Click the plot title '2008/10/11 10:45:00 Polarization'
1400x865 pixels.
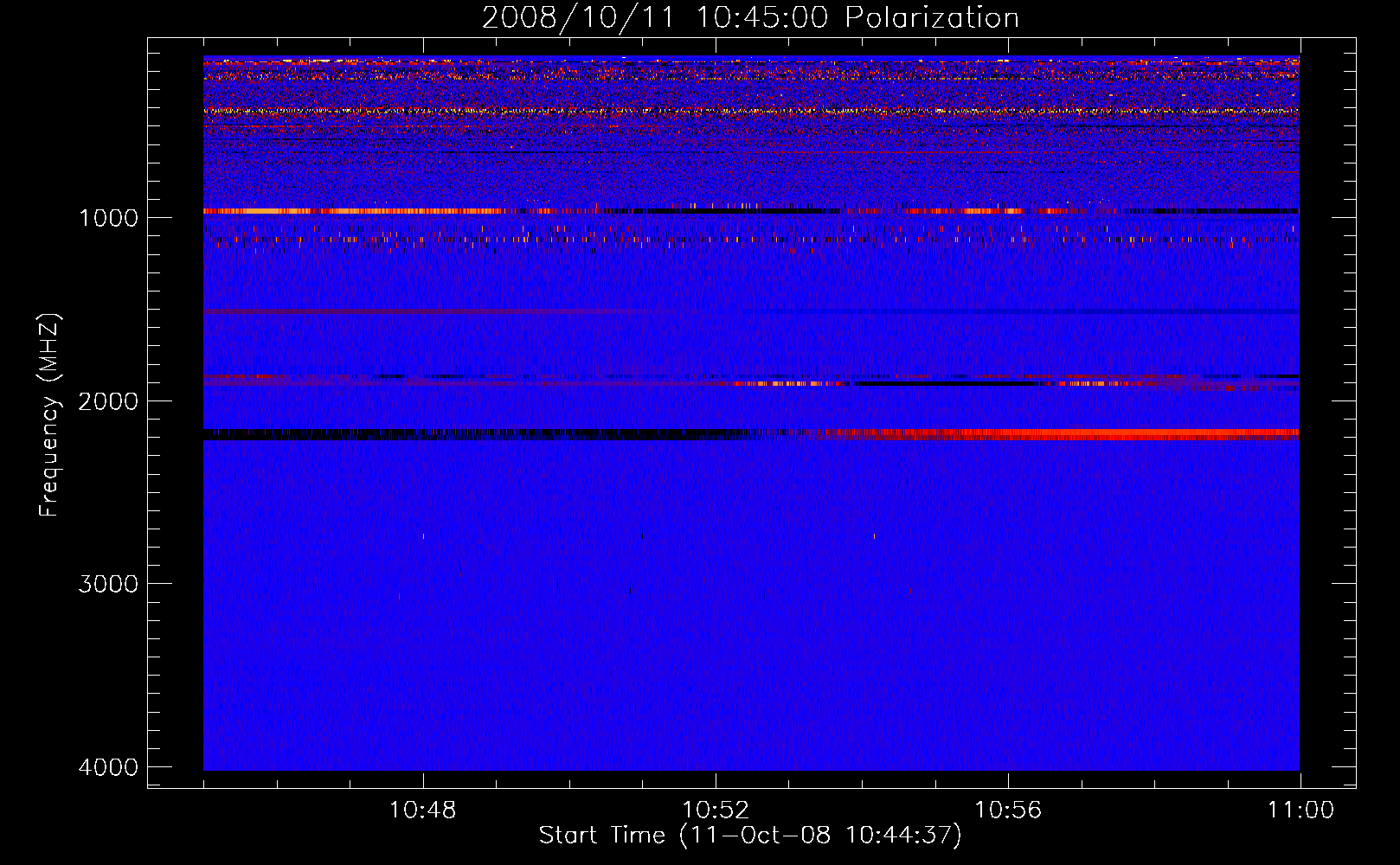[750, 17]
